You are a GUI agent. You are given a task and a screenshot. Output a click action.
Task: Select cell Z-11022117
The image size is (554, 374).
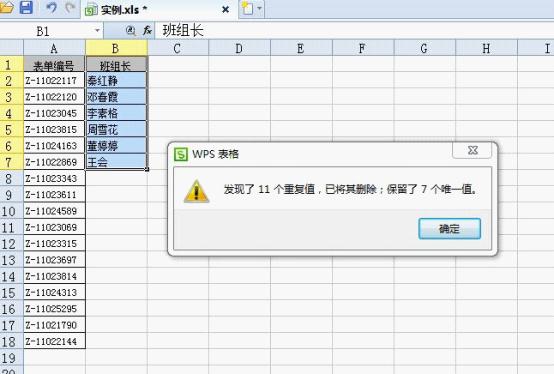tap(54, 81)
